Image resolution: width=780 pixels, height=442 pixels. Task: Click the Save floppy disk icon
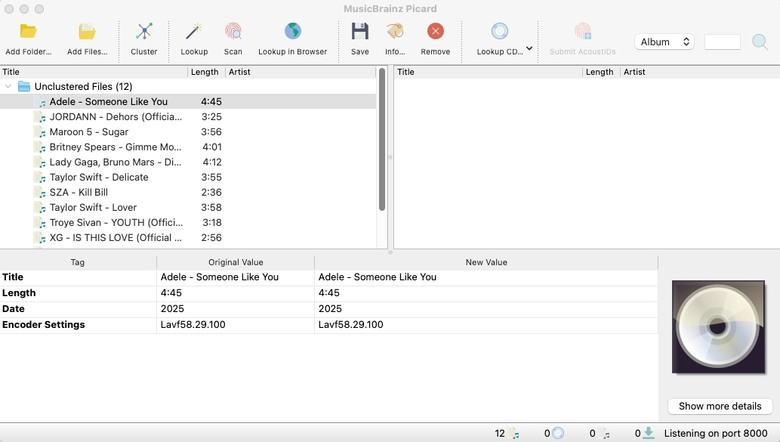[x=360, y=31]
